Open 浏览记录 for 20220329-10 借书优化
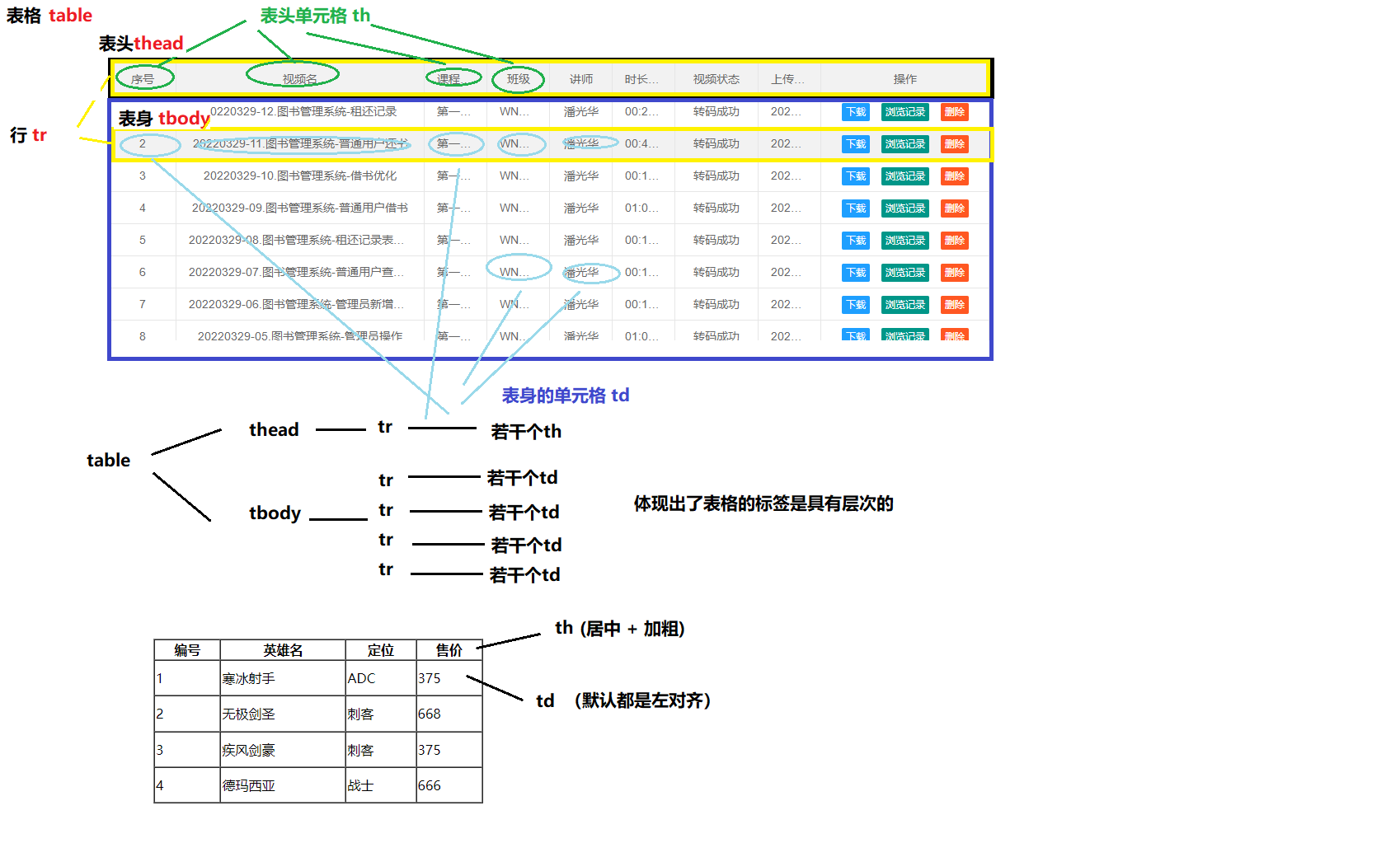The width and height of the screenshot is (1400, 857). click(x=904, y=176)
